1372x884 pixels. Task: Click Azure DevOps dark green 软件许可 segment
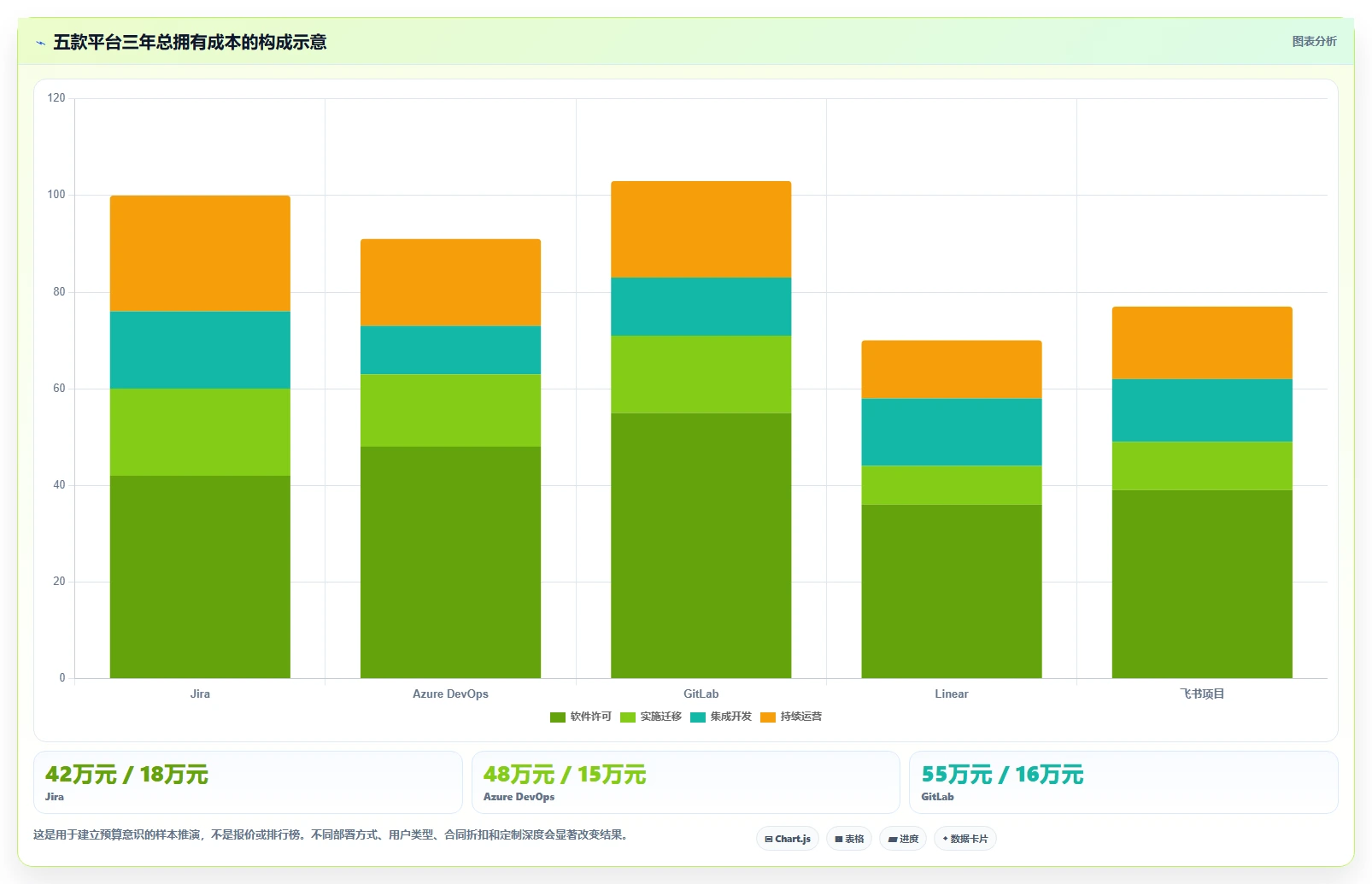(450, 562)
